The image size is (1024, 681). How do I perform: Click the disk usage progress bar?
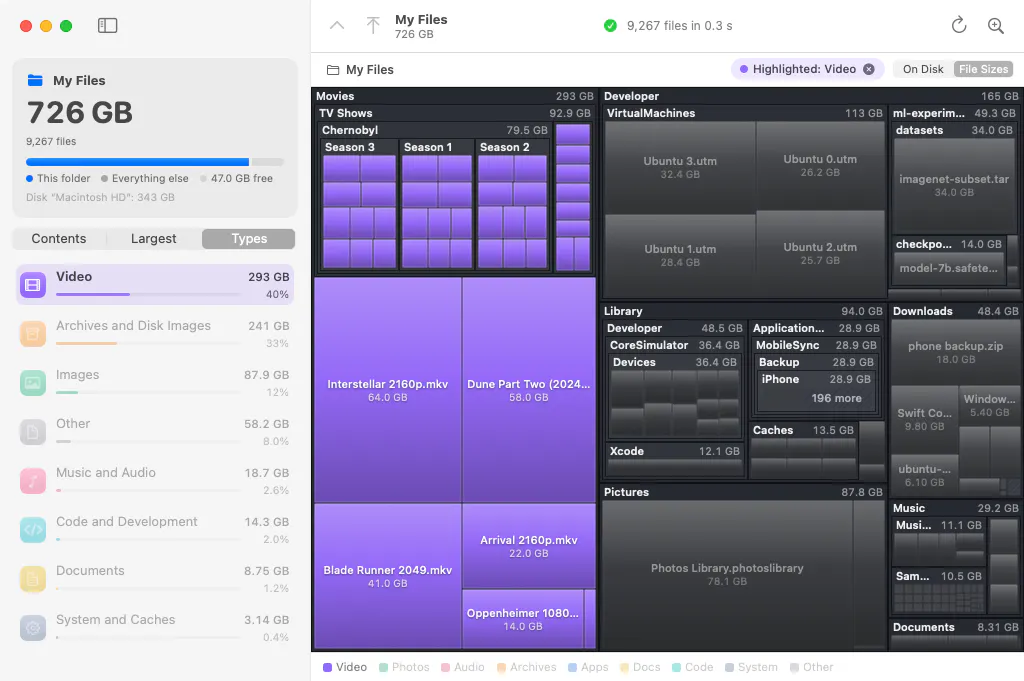[x=155, y=162]
